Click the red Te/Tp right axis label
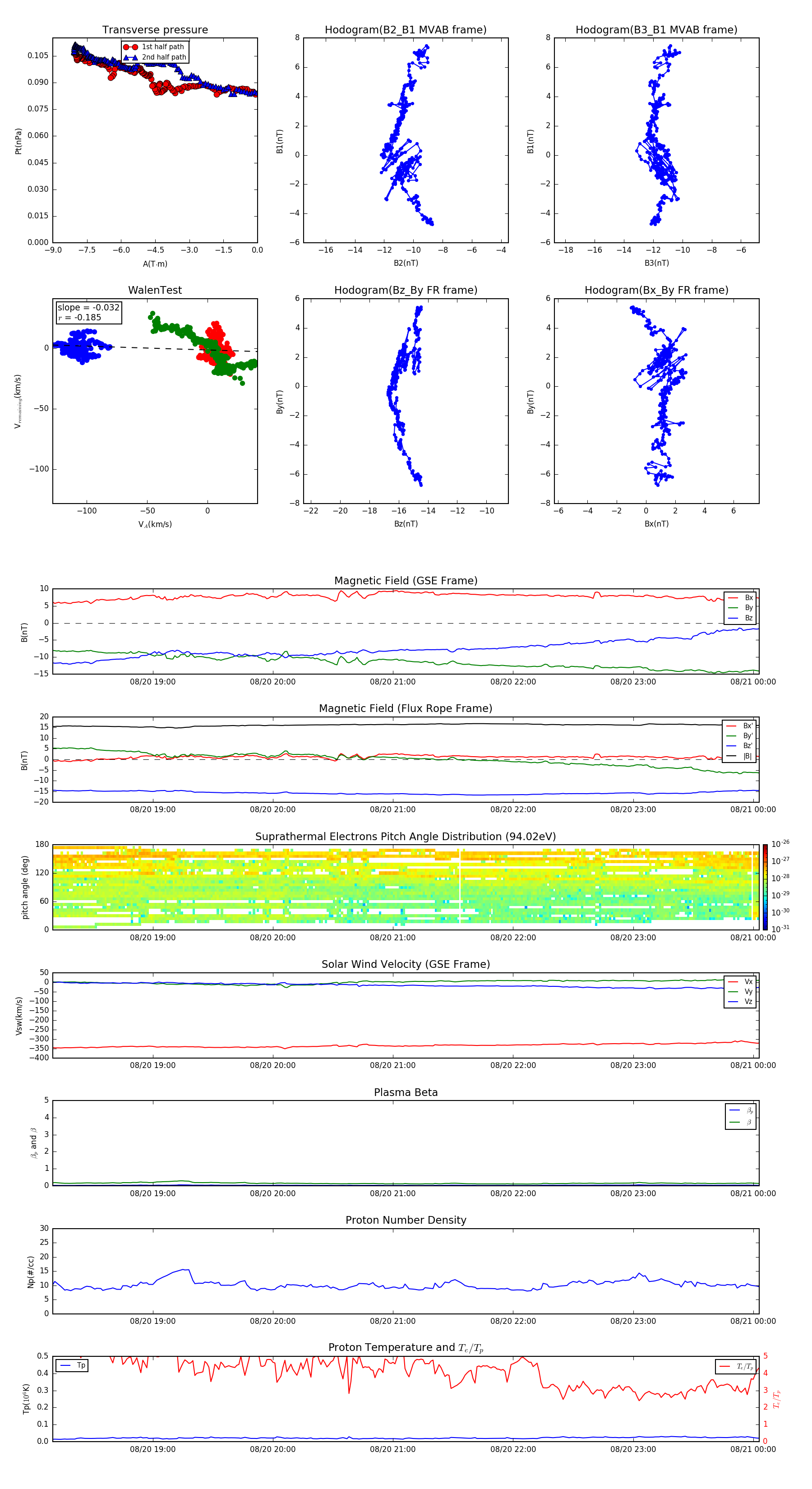Screen dimensions: 812x1489 776,1399
